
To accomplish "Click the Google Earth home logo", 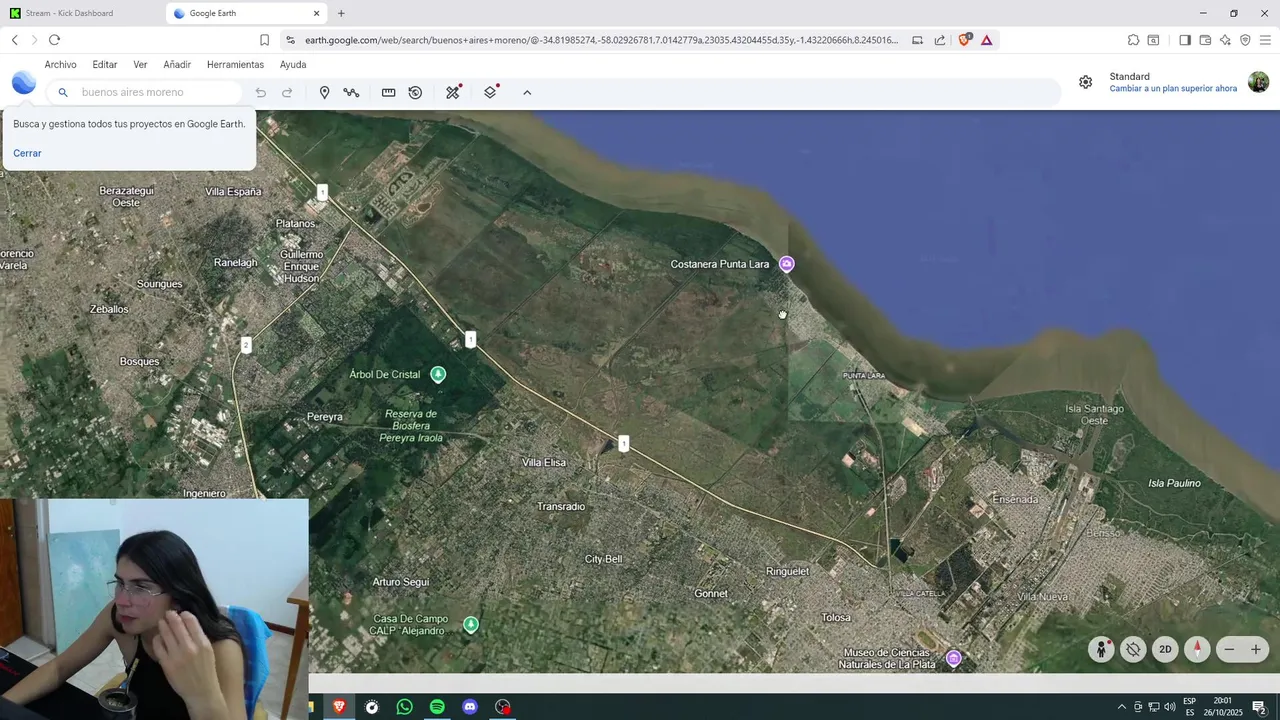I will pos(24,83).
